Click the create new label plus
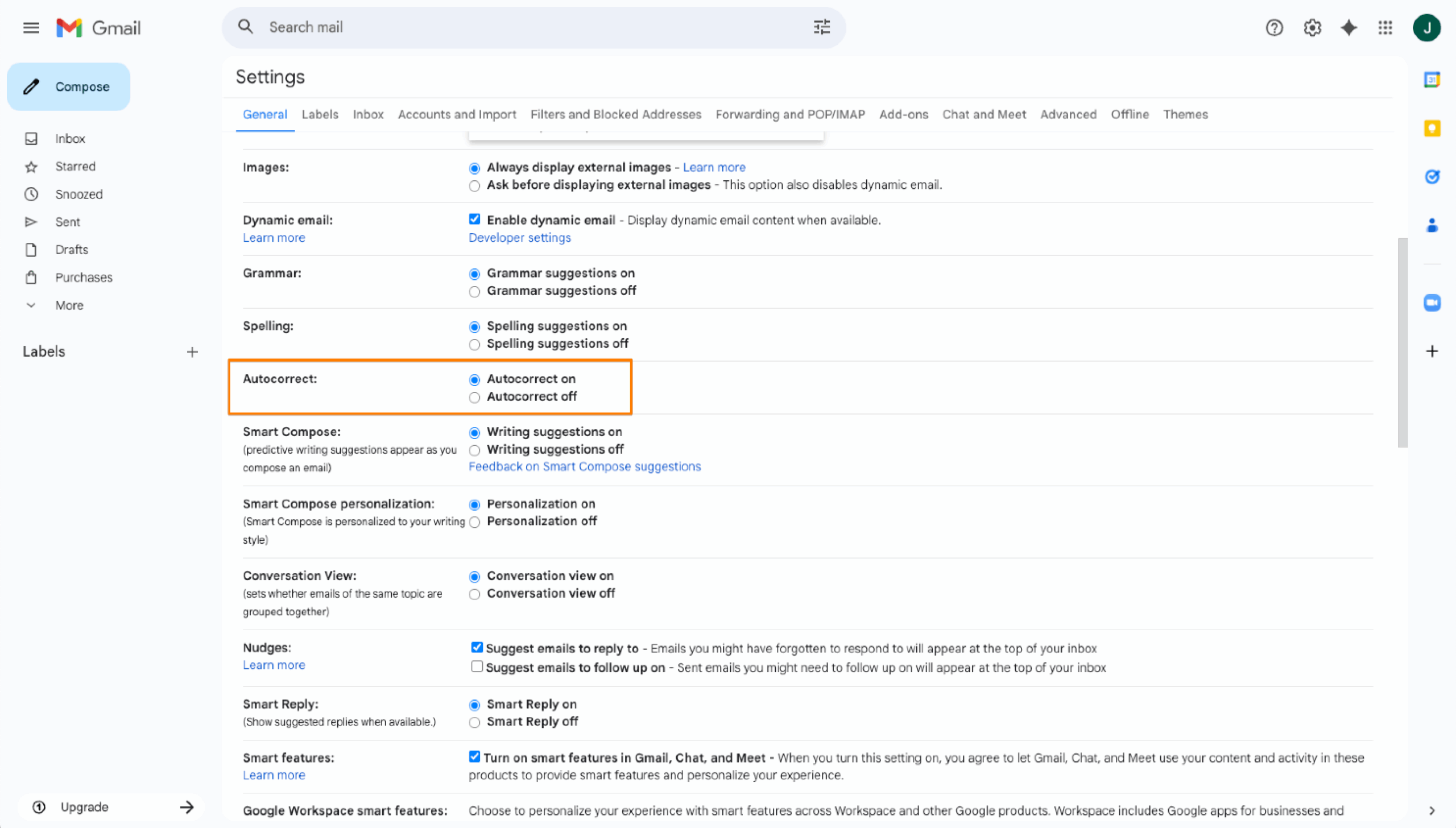 [x=192, y=352]
